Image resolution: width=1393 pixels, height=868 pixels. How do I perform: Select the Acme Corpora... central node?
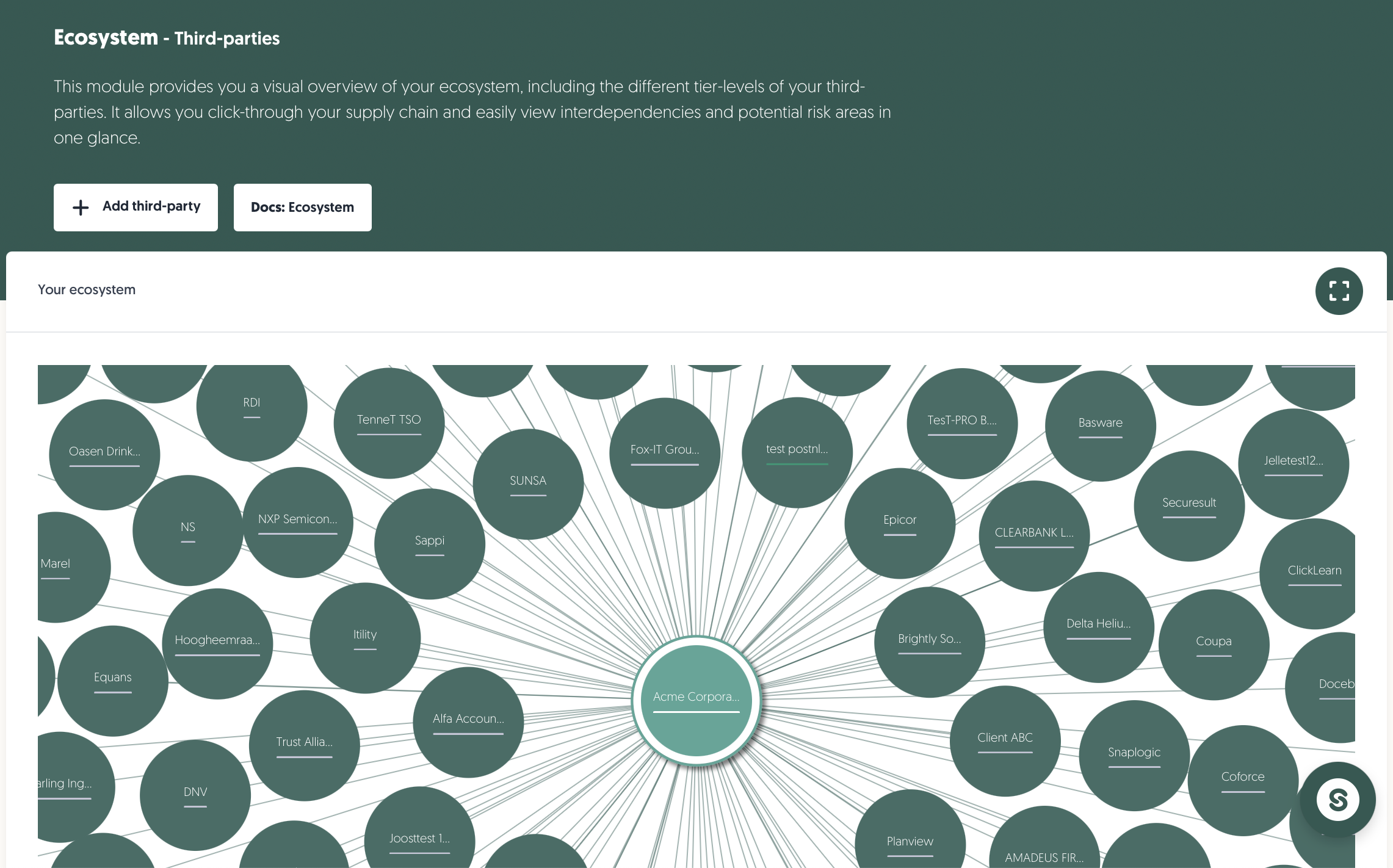696,700
